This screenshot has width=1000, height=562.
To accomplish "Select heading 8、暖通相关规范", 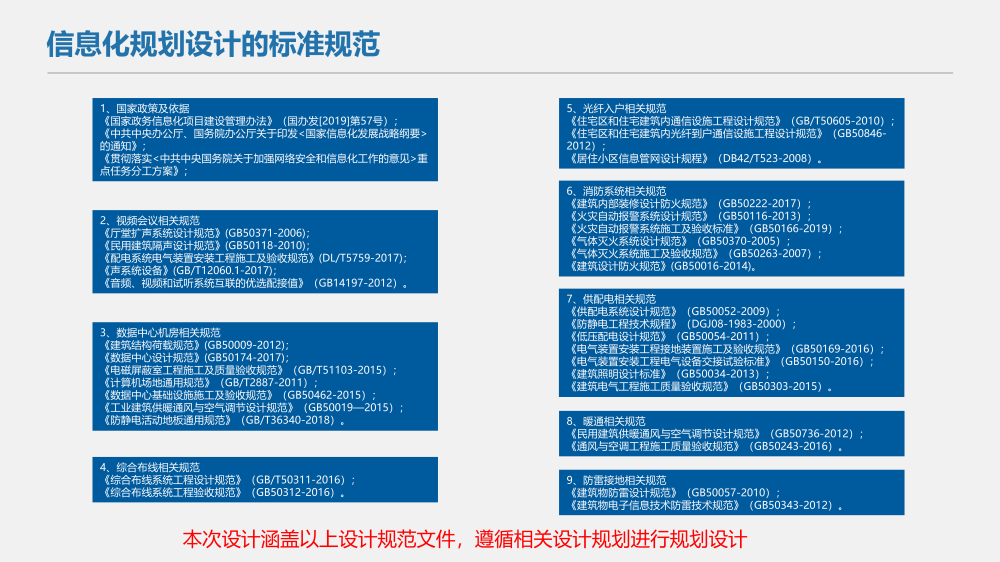I will click(607, 422).
